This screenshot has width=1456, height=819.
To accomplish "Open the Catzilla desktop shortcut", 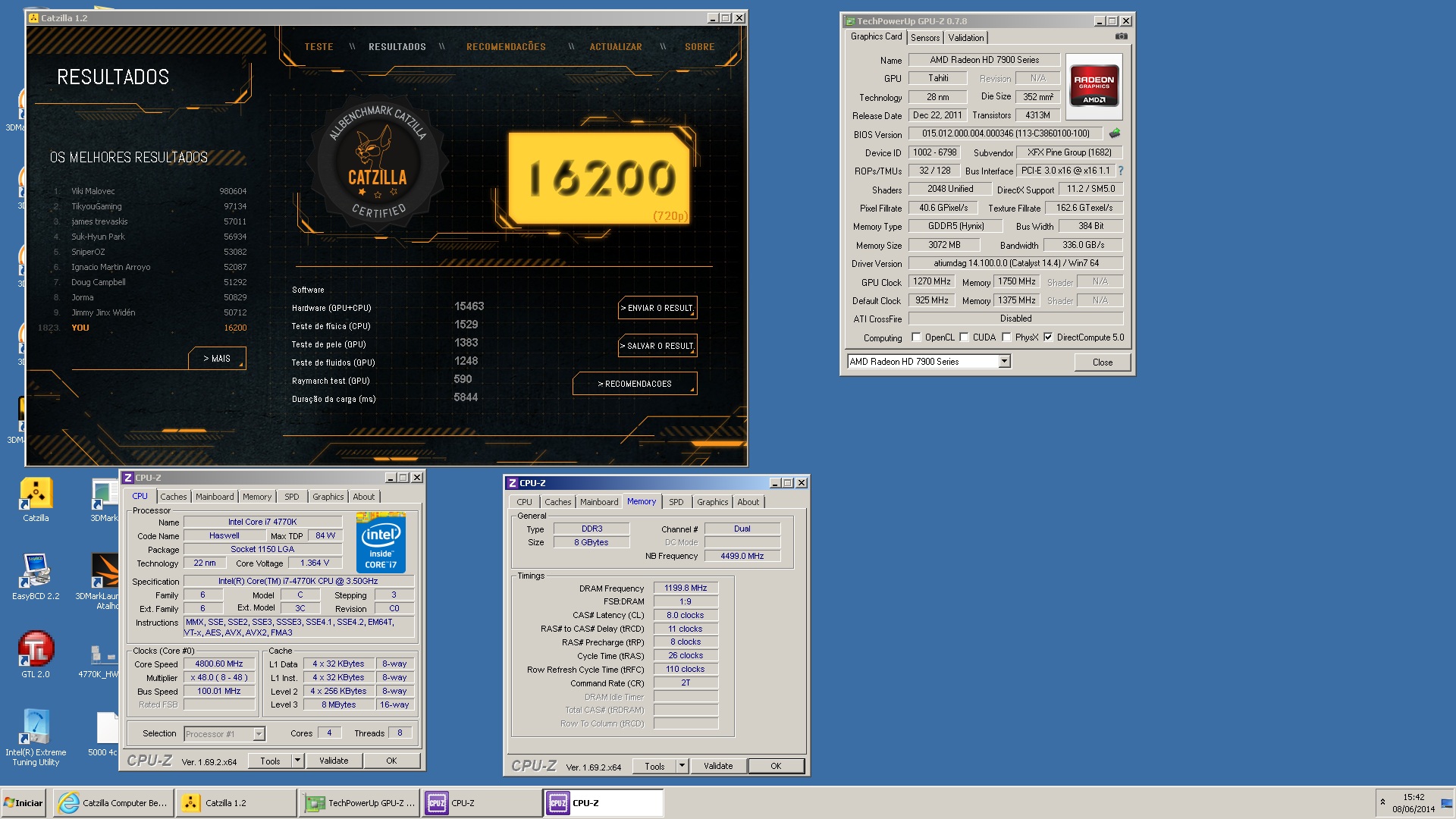I will point(36,500).
